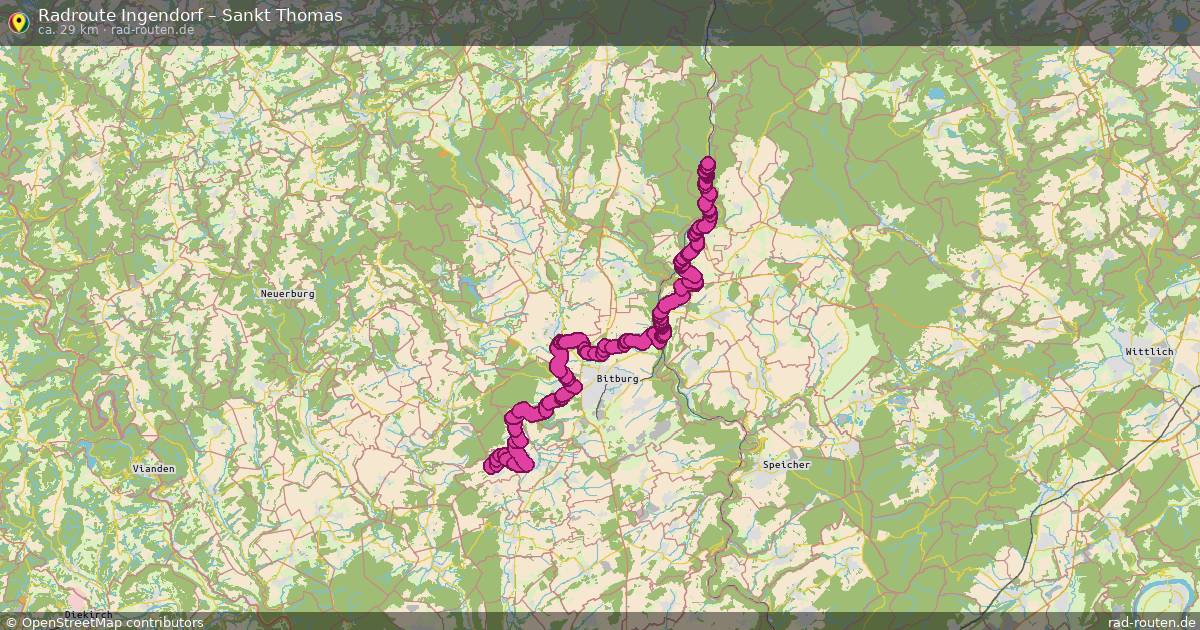Click the ca. 29 km distance text

point(68,30)
